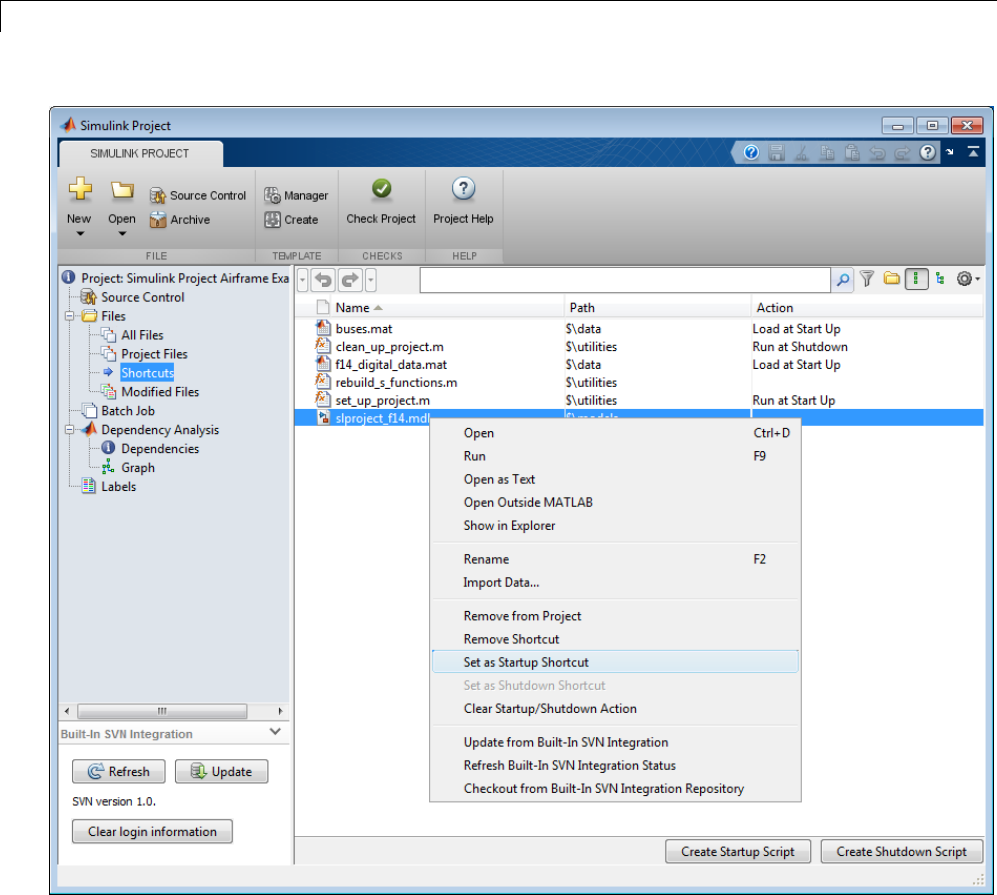Open forward history dropdown arrow

371,280
